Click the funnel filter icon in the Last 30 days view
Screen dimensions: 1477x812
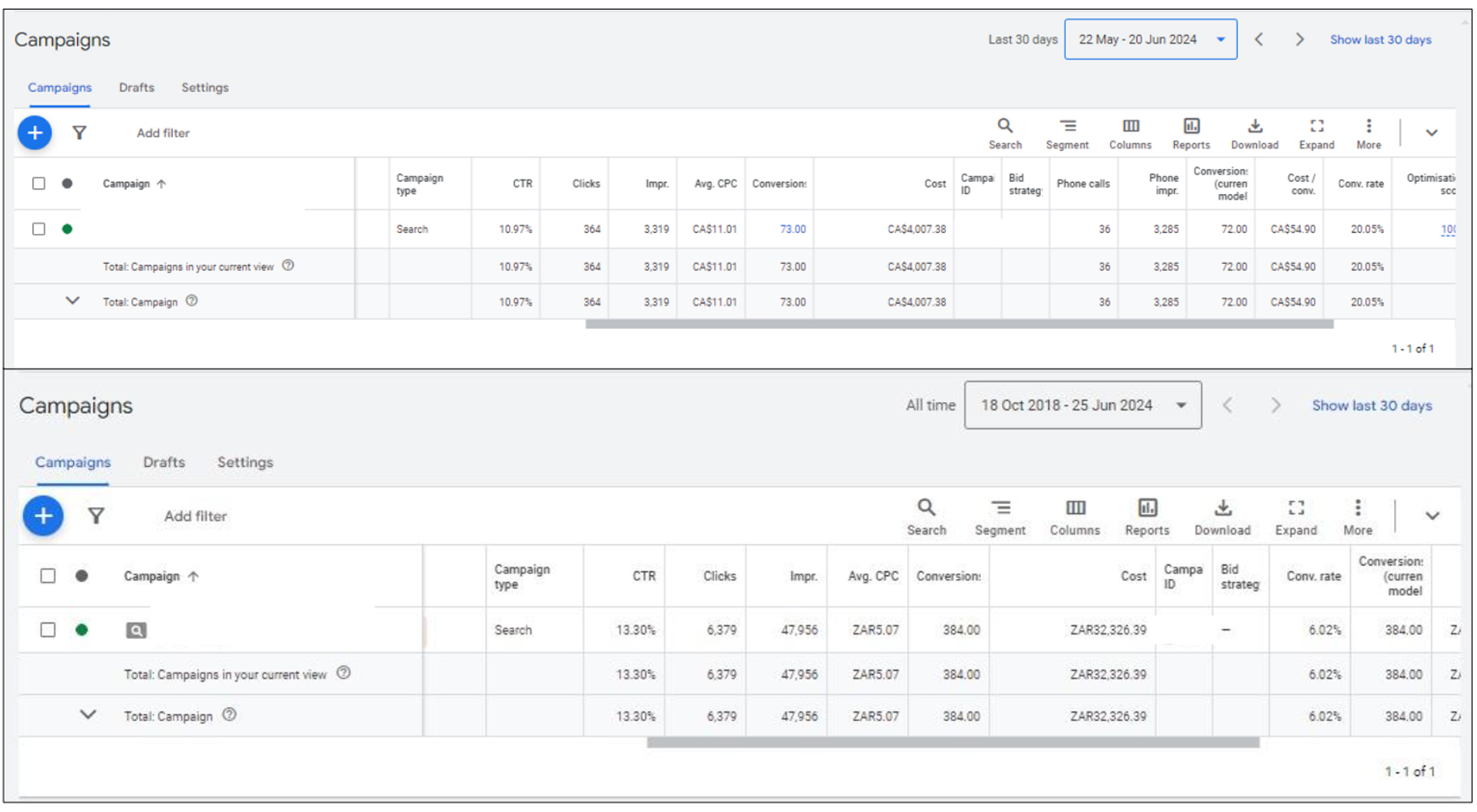tap(79, 133)
